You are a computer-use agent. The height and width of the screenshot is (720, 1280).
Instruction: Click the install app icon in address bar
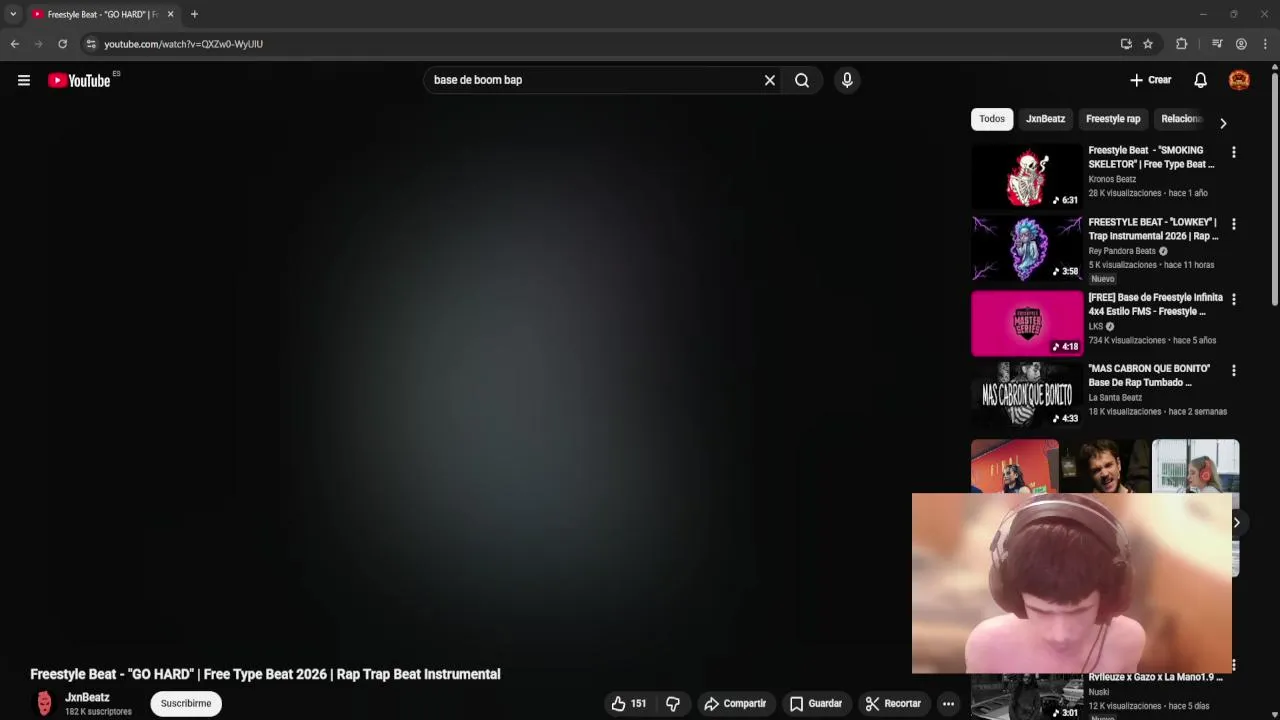pyautogui.click(x=1126, y=44)
